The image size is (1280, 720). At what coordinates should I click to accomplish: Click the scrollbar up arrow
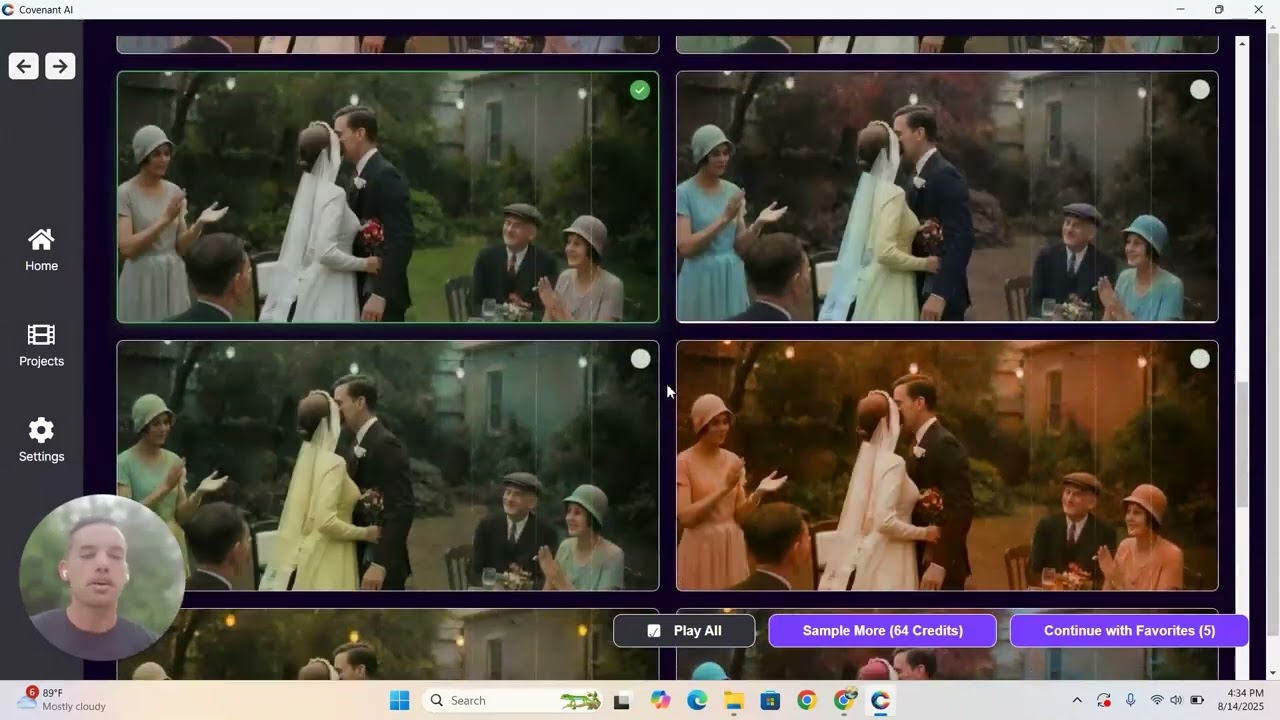[1243, 44]
